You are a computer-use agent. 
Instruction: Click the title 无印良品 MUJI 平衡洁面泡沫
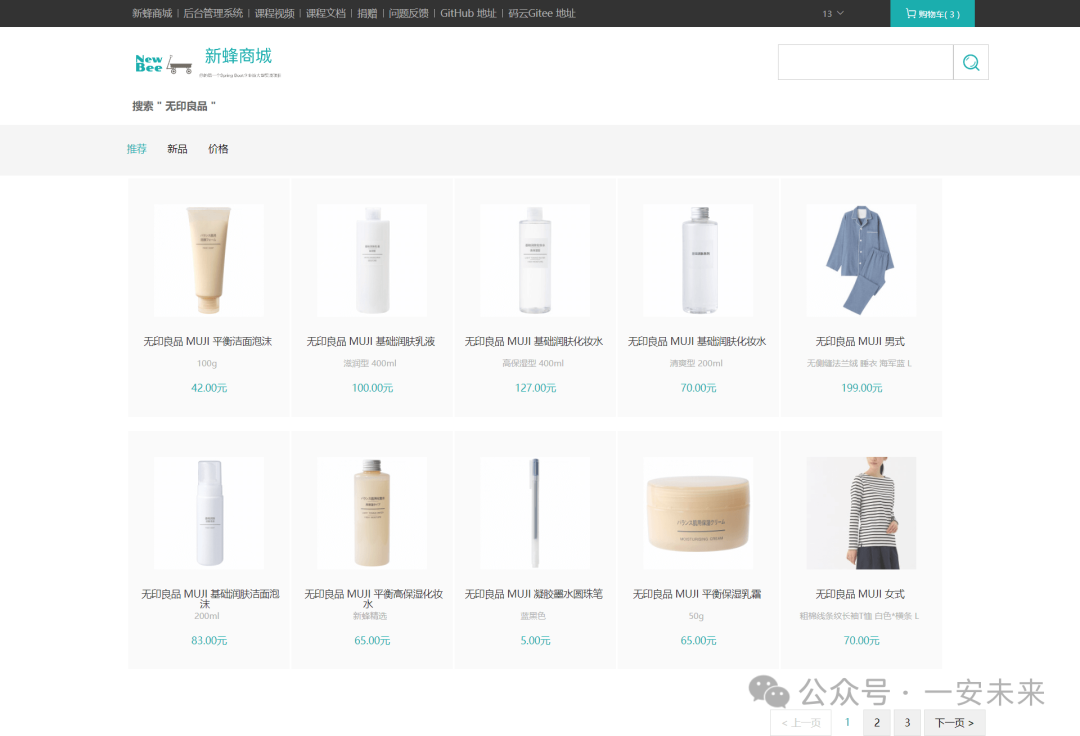(207, 341)
